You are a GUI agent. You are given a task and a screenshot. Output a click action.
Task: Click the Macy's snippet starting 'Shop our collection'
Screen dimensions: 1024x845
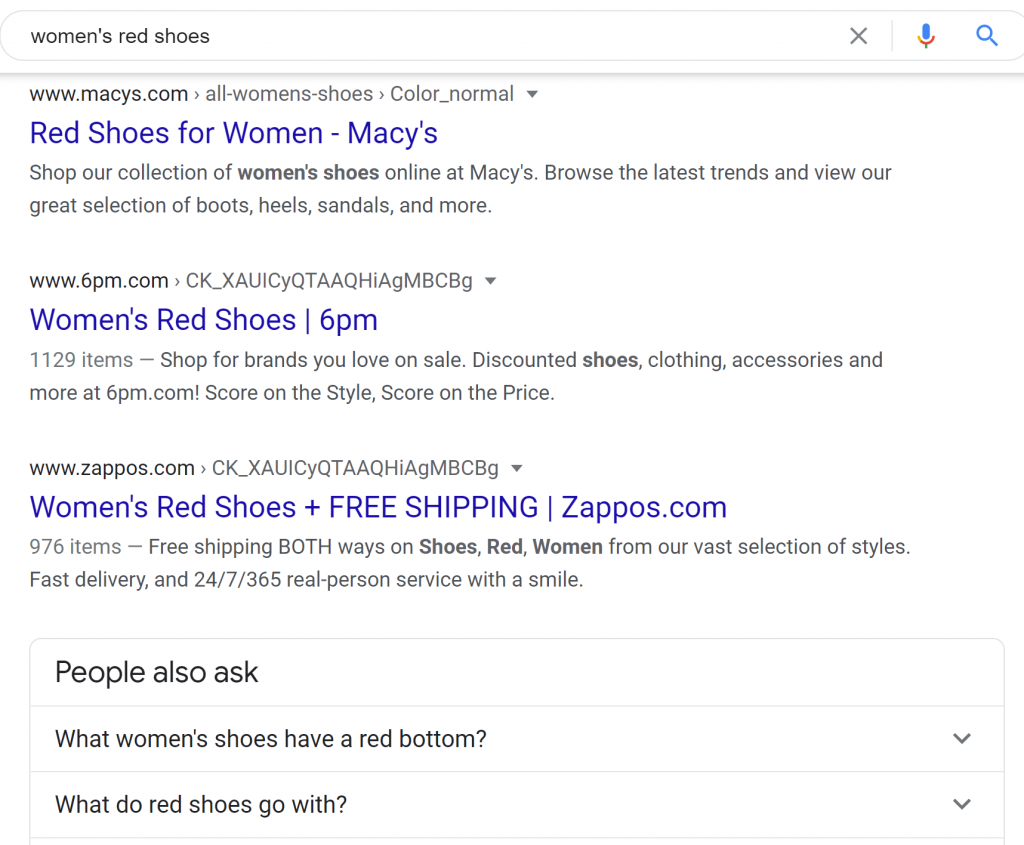(x=460, y=189)
